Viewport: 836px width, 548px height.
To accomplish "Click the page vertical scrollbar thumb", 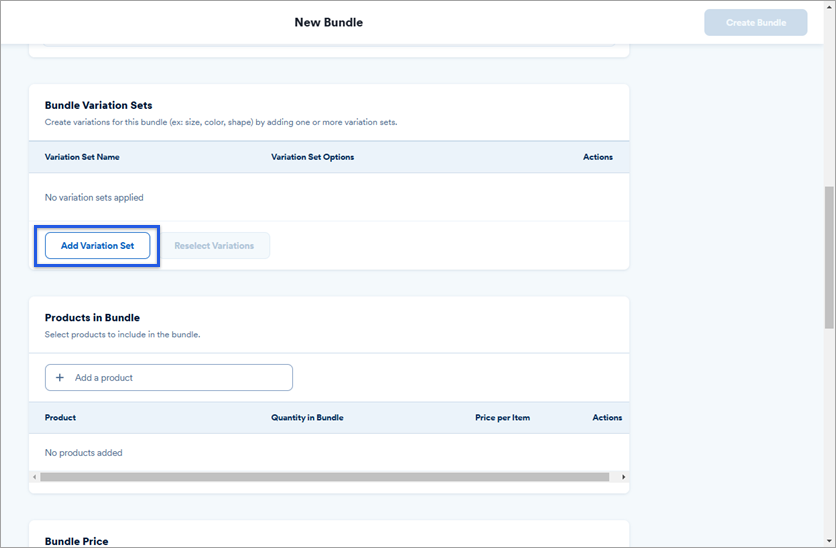I will [829, 257].
